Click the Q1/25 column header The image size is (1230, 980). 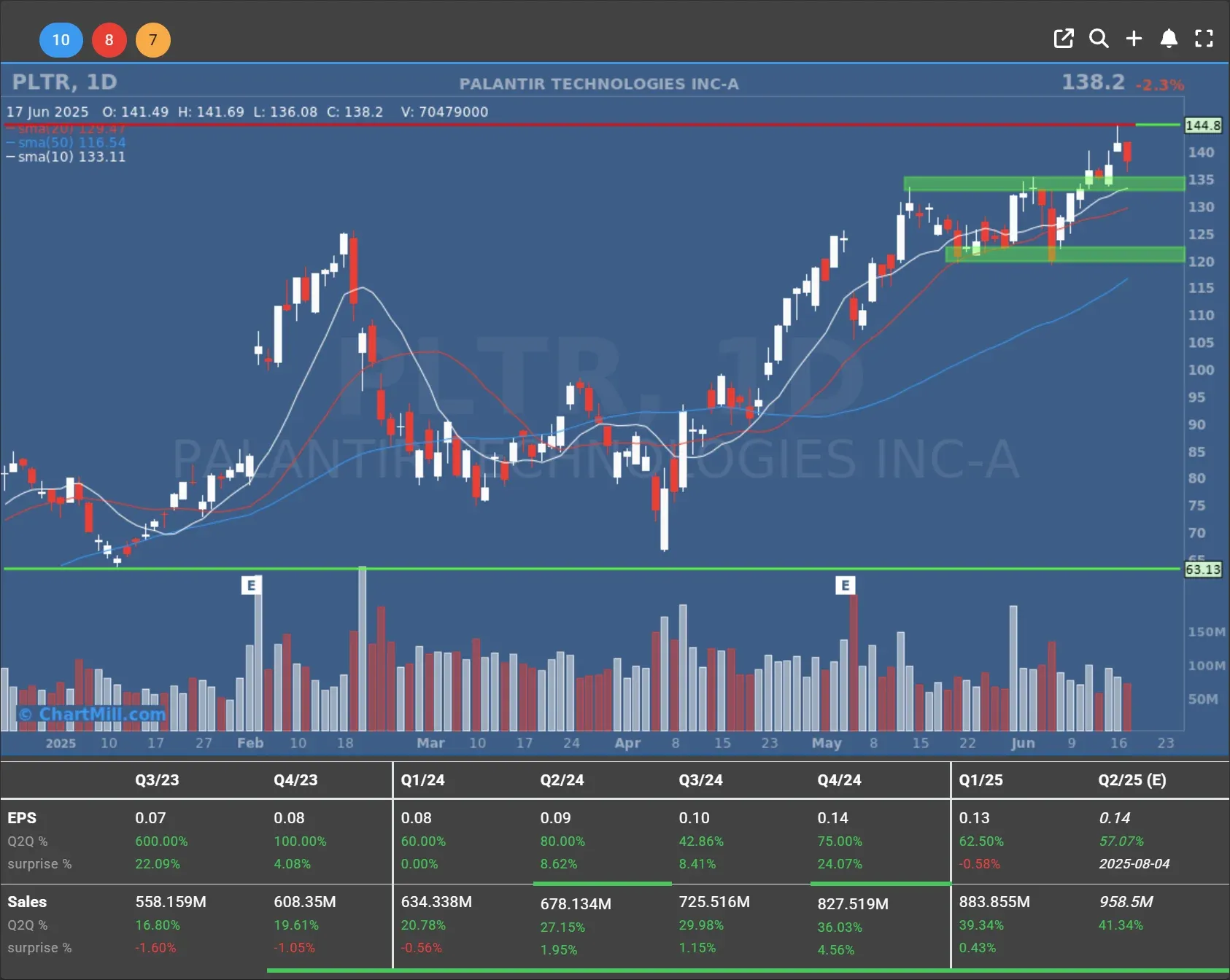(980, 779)
